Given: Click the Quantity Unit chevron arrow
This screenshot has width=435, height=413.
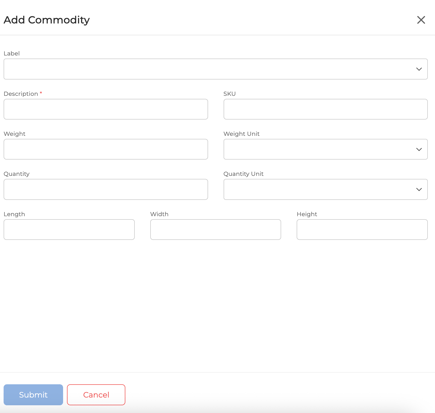Looking at the screenshot, I should point(419,189).
